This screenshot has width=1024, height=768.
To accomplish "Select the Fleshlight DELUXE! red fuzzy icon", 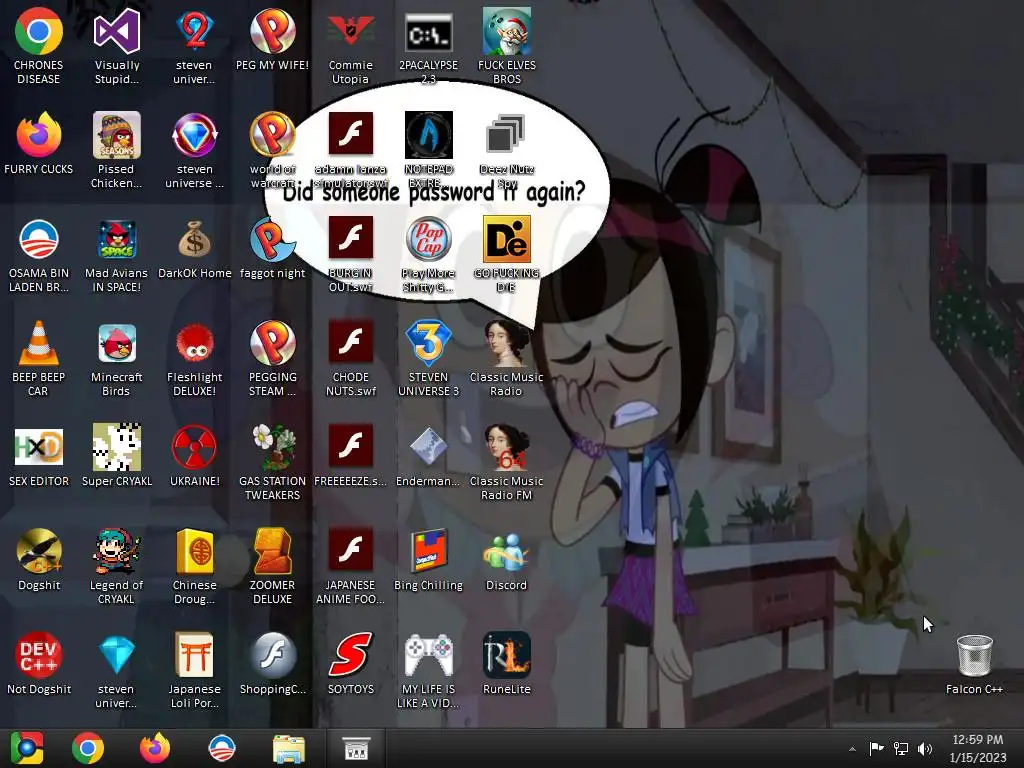I will coord(194,359).
